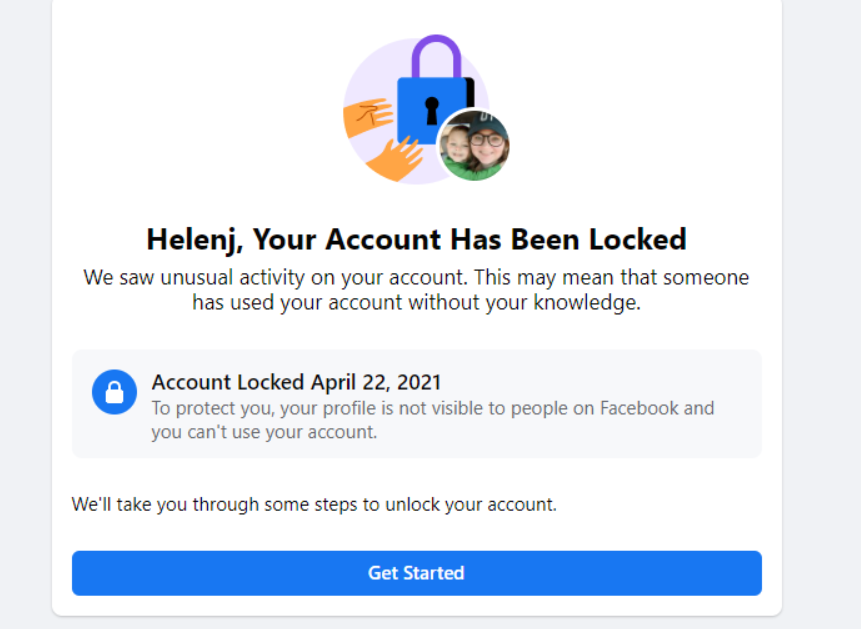
Task: Click the white lock icon in blue circle
Action: coord(114,392)
